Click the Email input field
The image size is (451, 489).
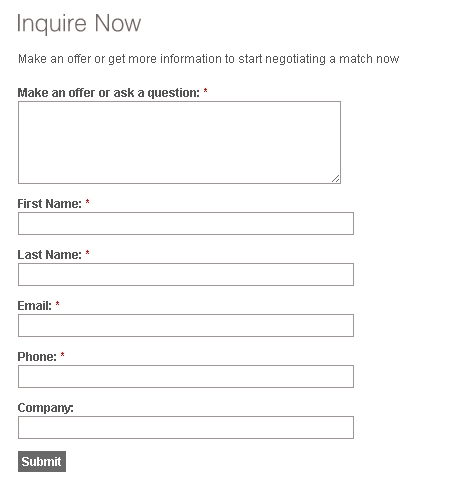coord(186,325)
